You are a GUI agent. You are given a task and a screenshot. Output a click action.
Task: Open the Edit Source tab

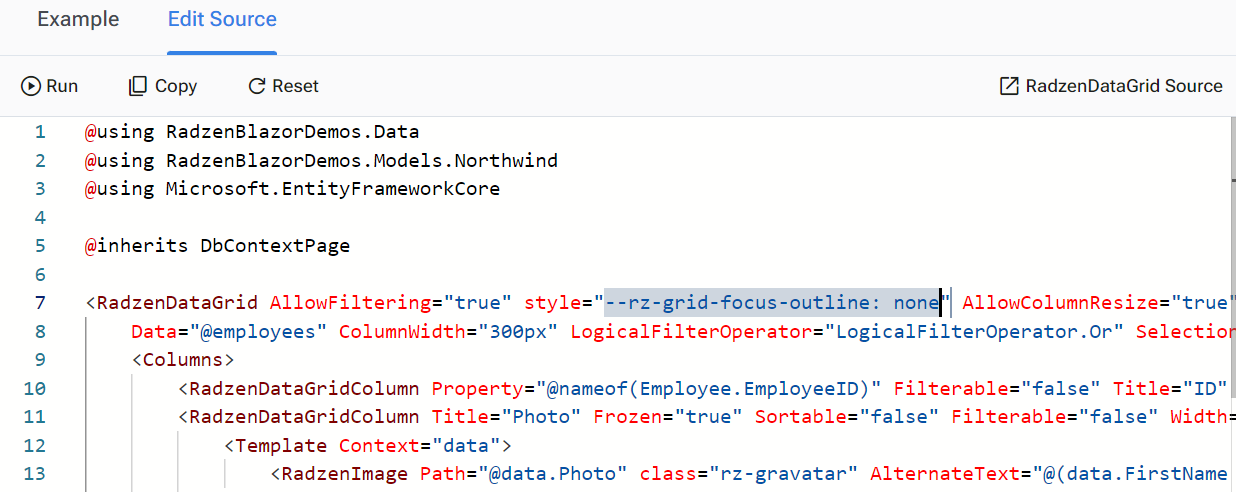(x=222, y=20)
